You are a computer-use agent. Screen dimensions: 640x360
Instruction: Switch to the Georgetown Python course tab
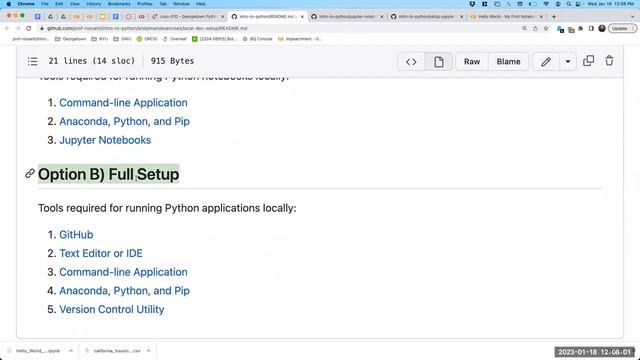pos(188,17)
